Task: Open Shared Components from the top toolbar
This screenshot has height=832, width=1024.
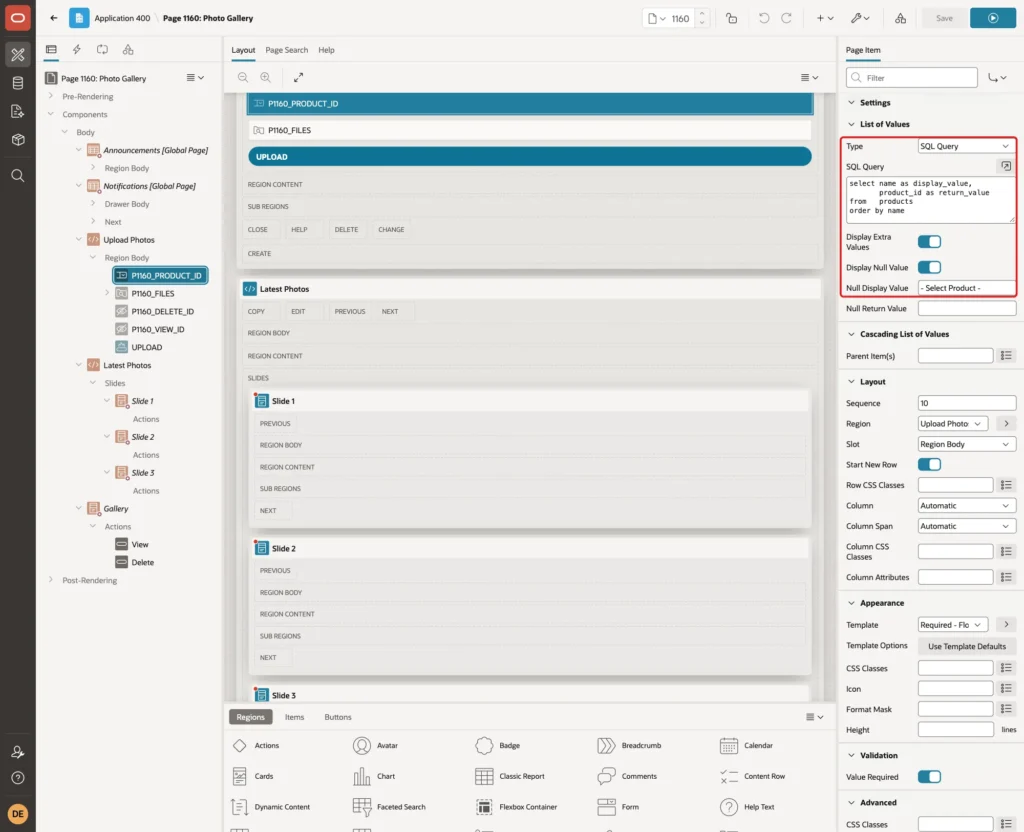Action: (x=901, y=18)
